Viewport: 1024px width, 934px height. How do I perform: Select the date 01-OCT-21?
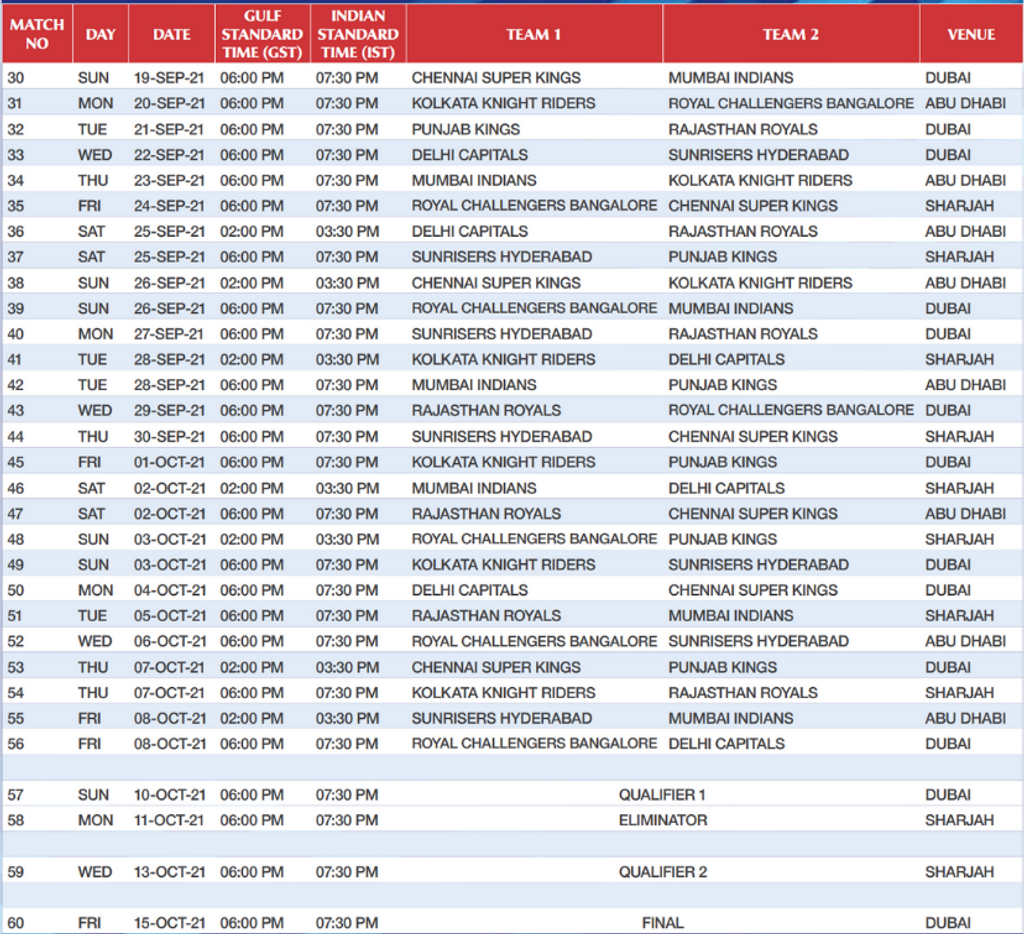pos(169,462)
